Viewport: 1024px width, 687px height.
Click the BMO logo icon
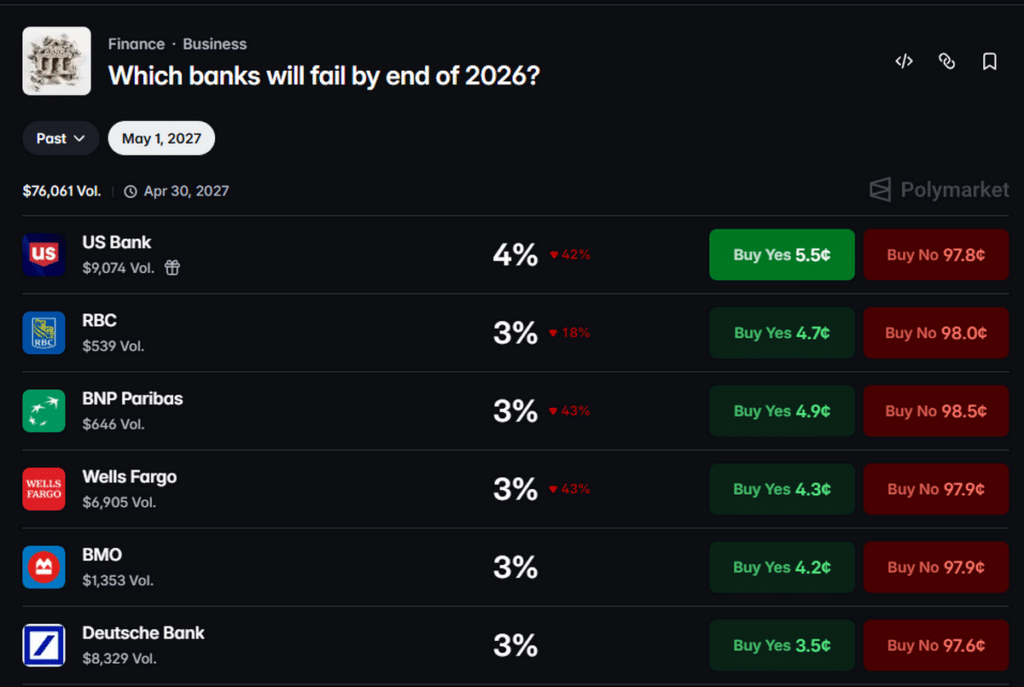point(44,567)
